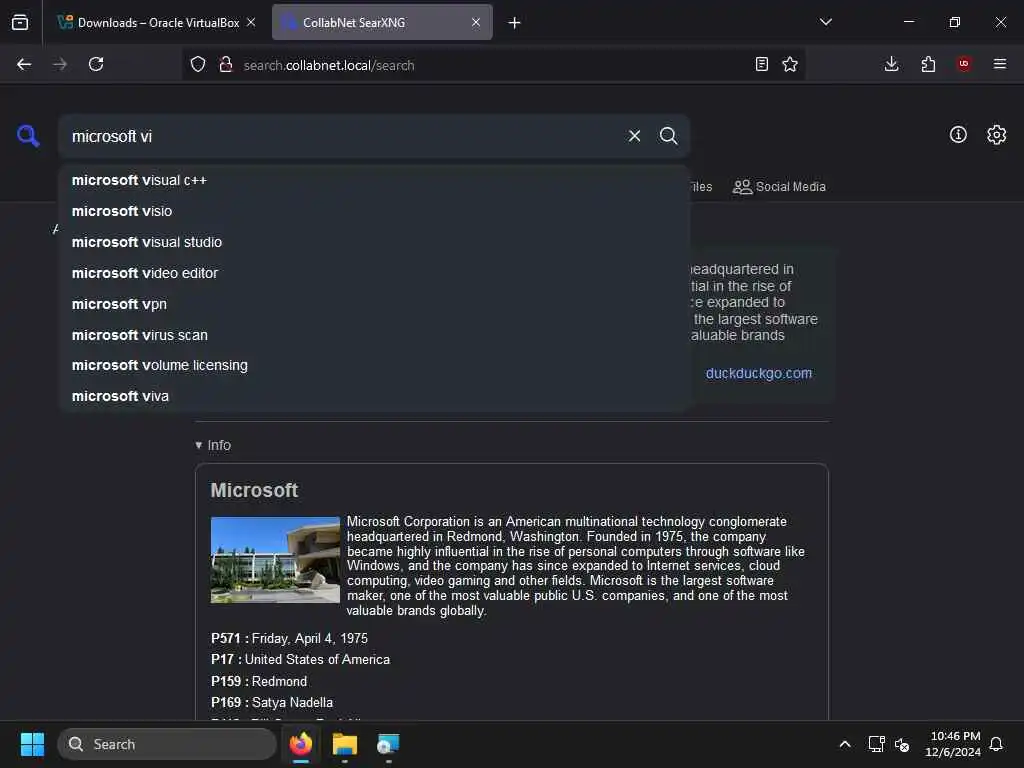The width and height of the screenshot is (1024, 768).
Task: Close the Downloads Oracle VirtualBox tab
Action: coord(251,22)
